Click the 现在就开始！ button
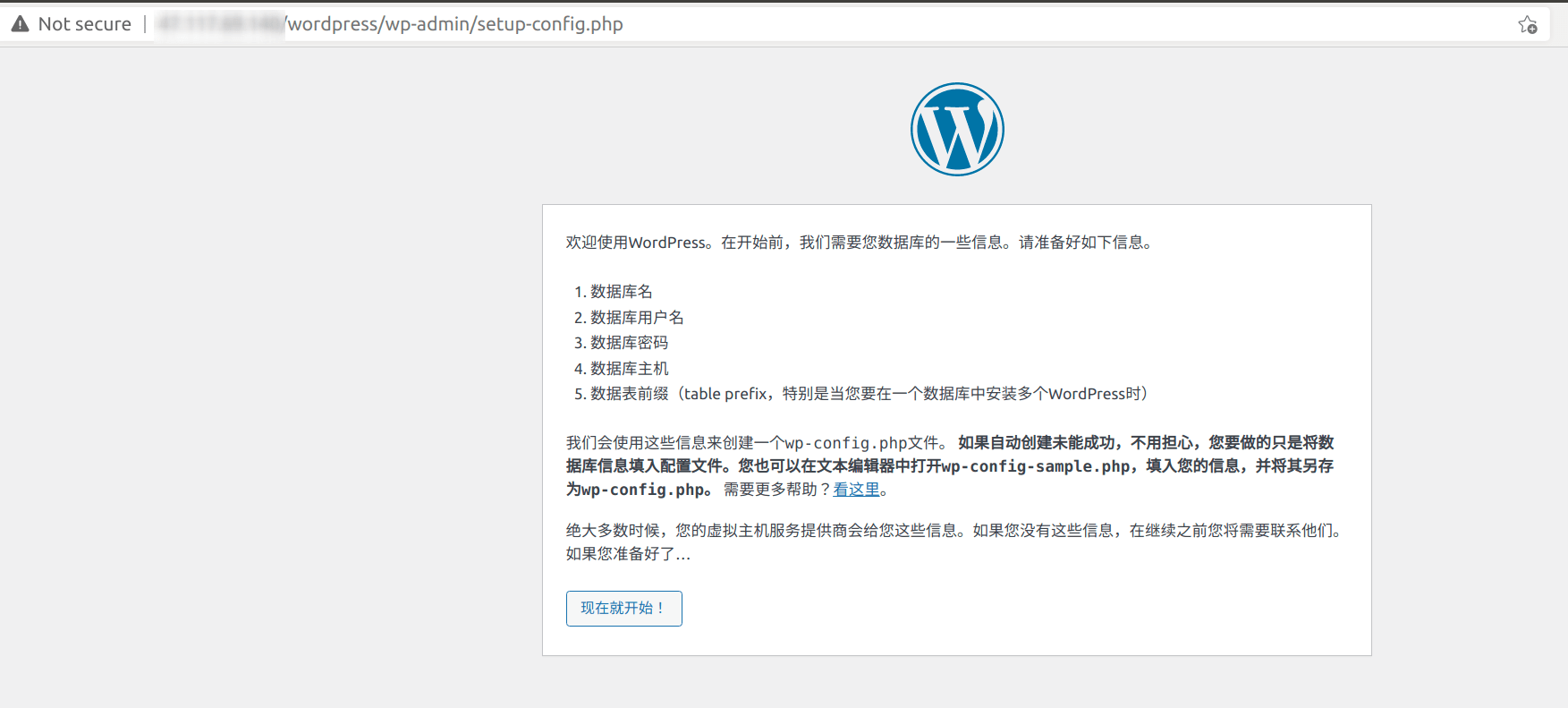This screenshot has width=1568, height=708. pyautogui.click(x=623, y=609)
